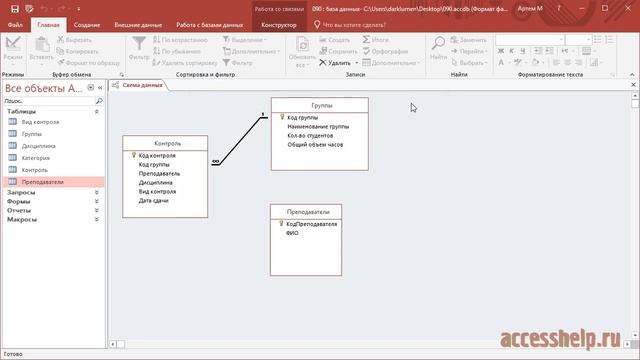Click Орфография spelling check
This screenshot has height=360, width=640.
tap(385, 51)
